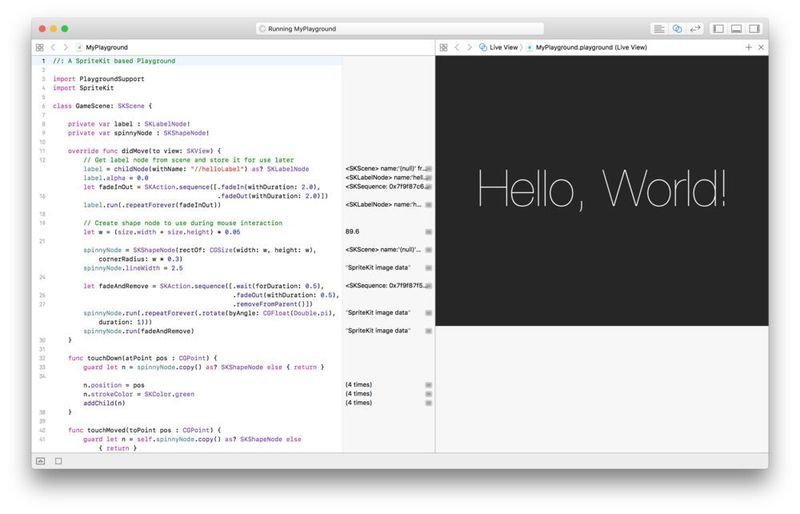This screenshot has width=800, height=514.
Task: Go back in Live View jump bar
Action: point(457,47)
